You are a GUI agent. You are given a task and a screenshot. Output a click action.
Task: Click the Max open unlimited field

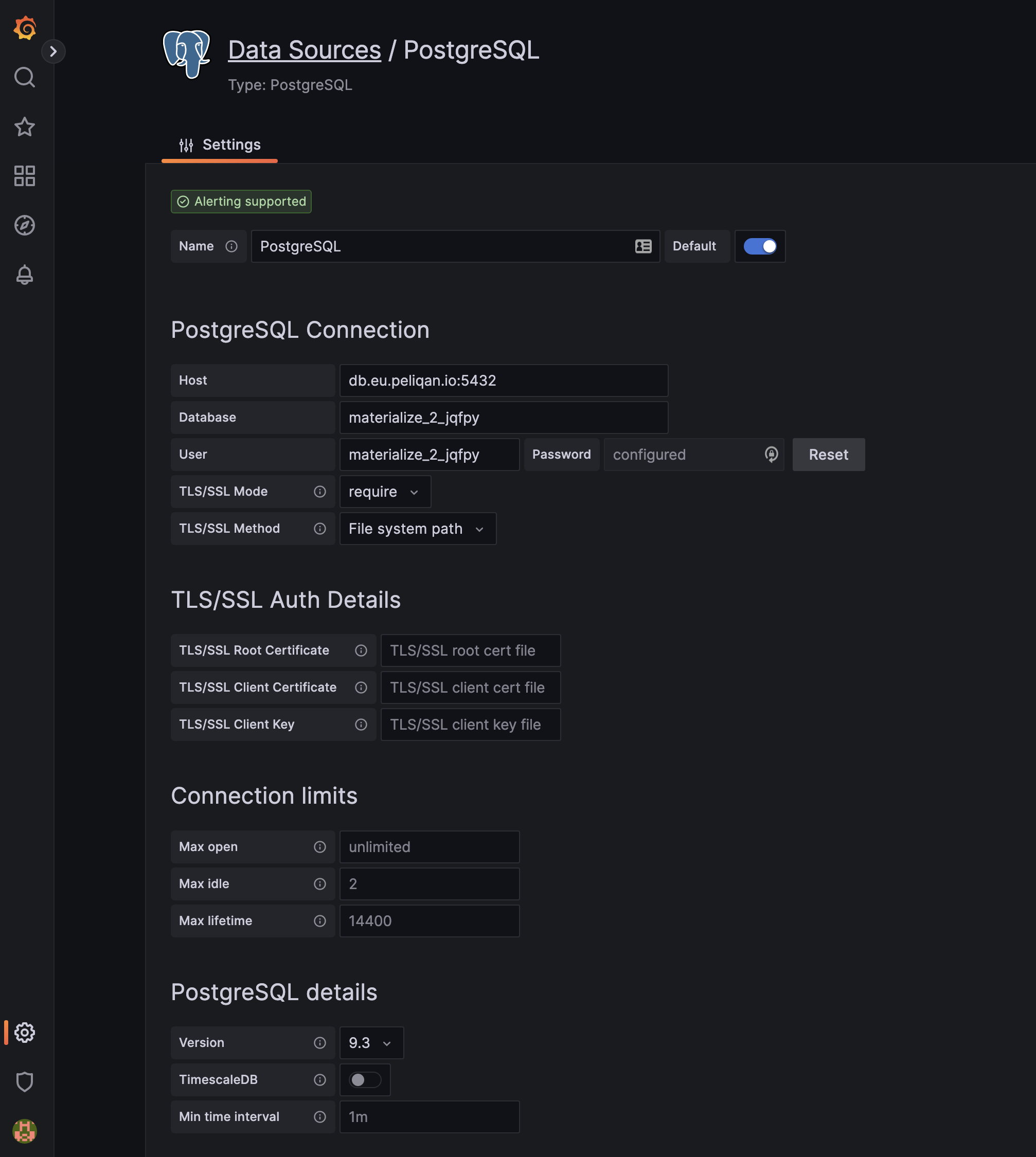(x=430, y=847)
